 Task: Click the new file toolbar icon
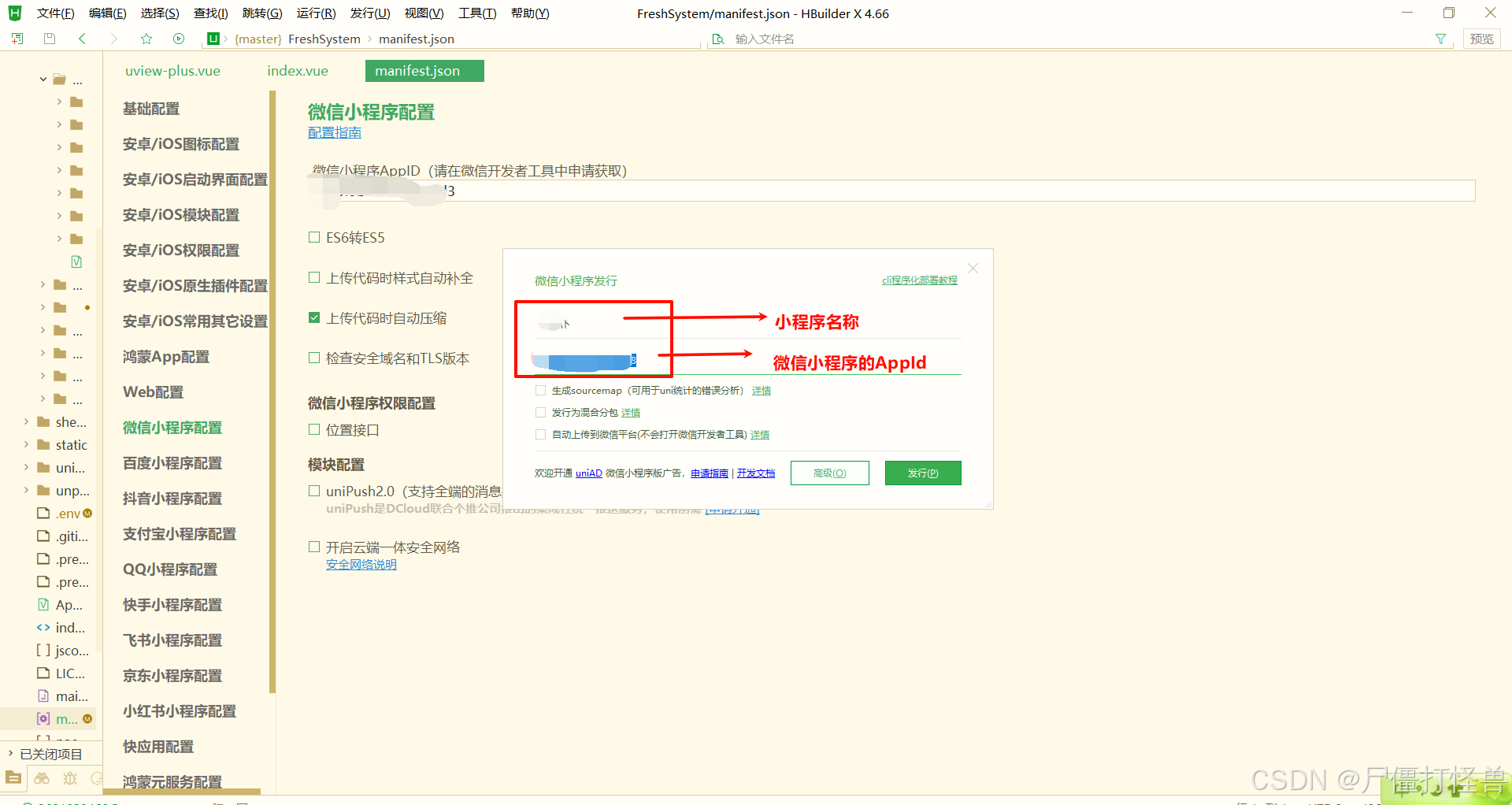pos(17,39)
